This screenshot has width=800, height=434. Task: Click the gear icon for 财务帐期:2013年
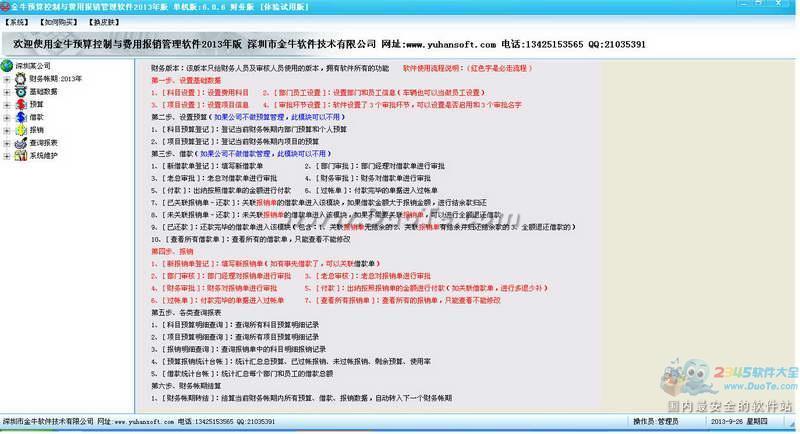[x=20, y=79]
